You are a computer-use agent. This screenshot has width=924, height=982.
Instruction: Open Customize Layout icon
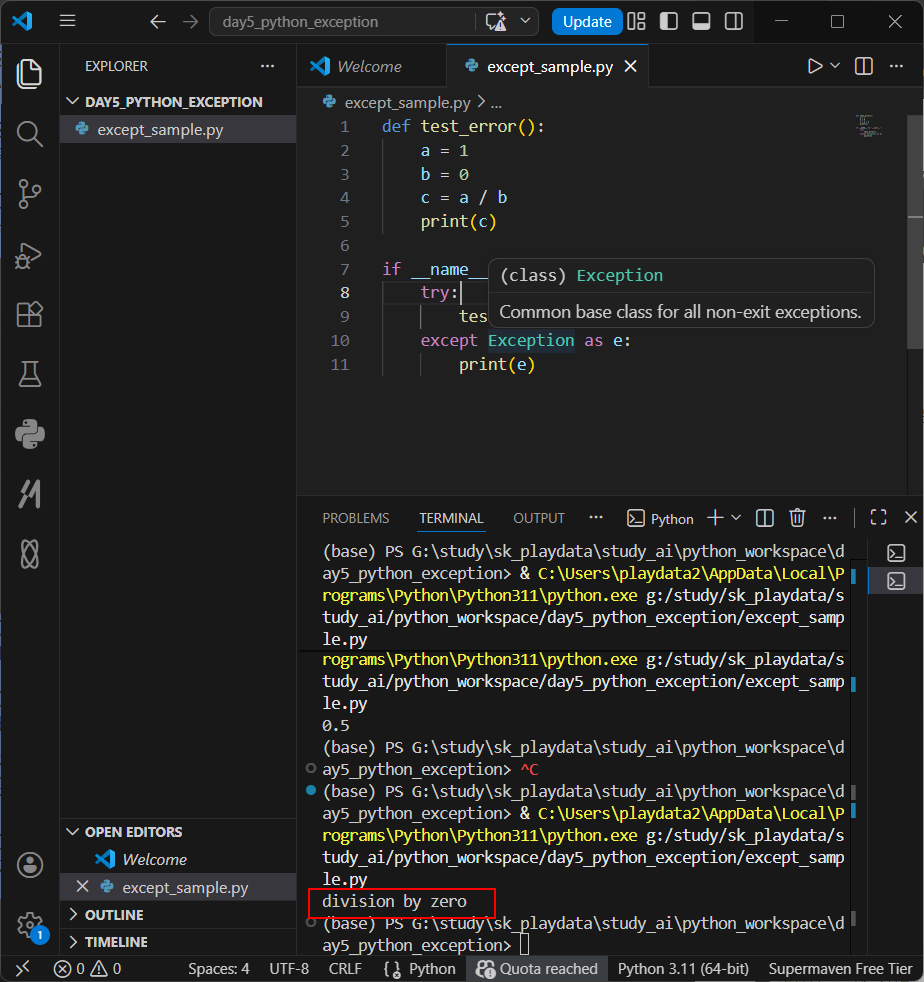click(x=636, y=21)
